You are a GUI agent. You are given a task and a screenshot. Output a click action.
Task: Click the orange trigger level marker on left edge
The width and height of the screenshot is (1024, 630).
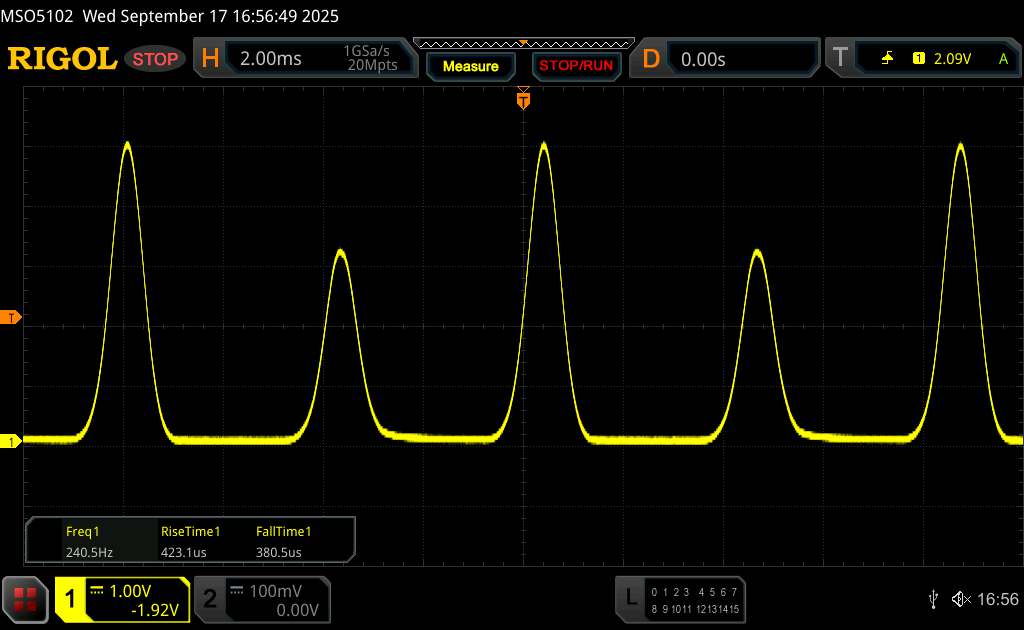[12, 318]
